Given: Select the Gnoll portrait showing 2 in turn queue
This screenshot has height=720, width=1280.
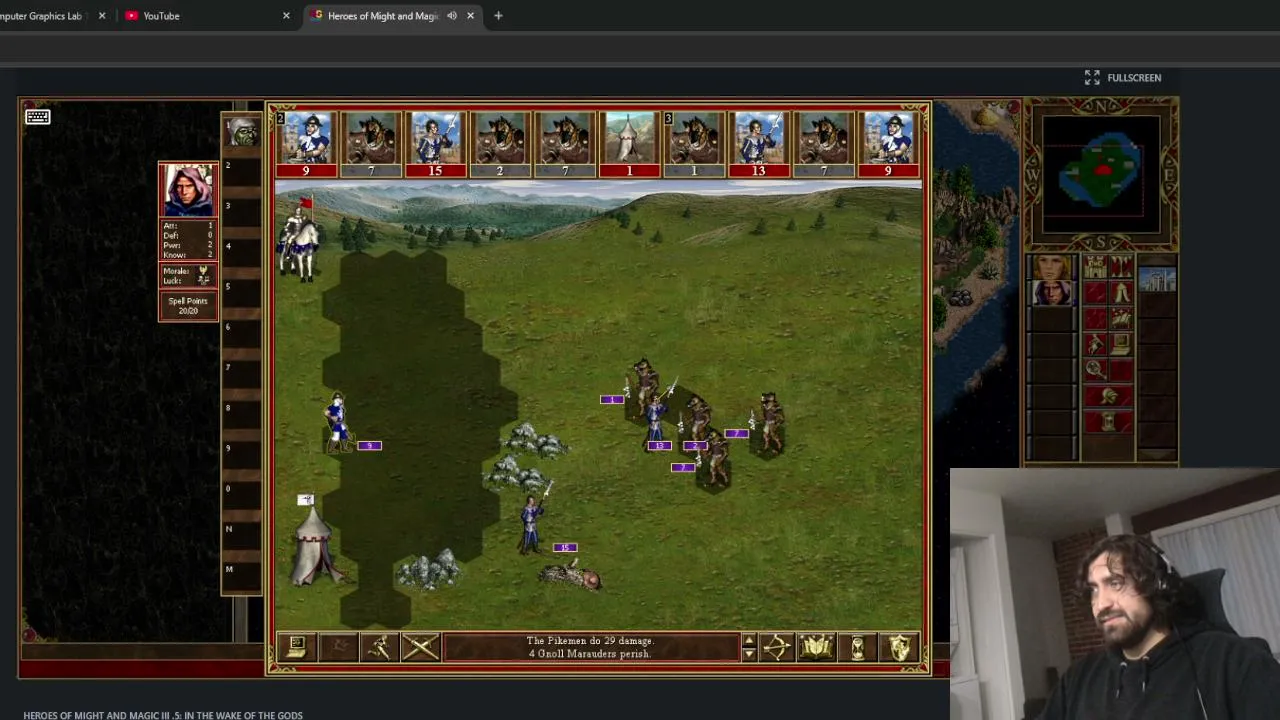Looking at the screenshot, I should pos(500,144).
